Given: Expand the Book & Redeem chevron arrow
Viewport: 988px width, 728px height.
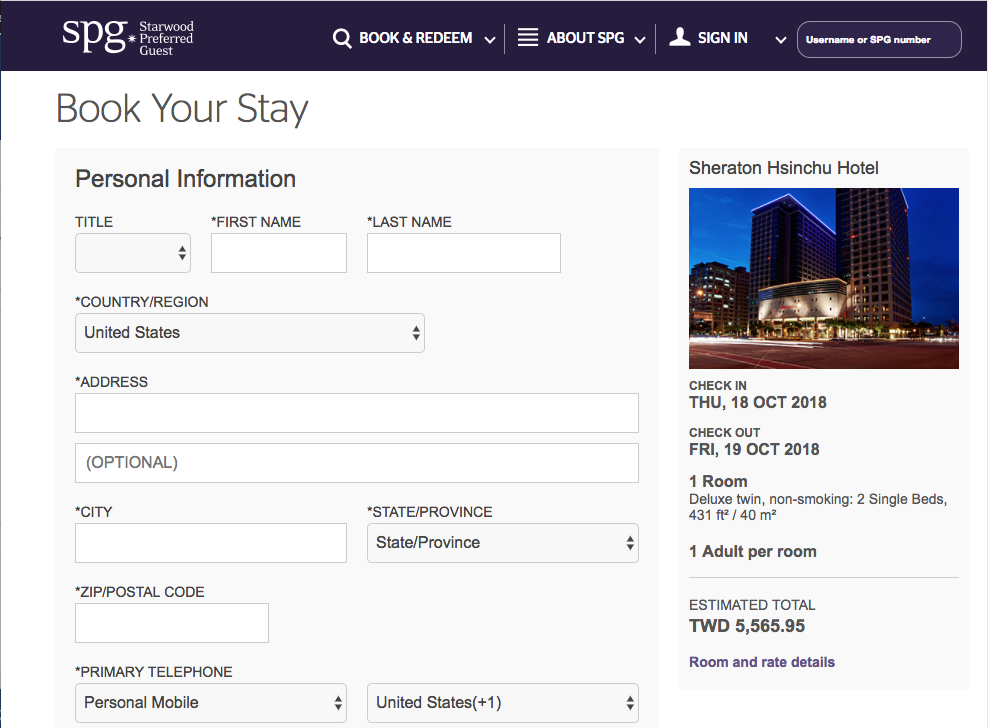Looking at the screenshot, I should point(490,40).
